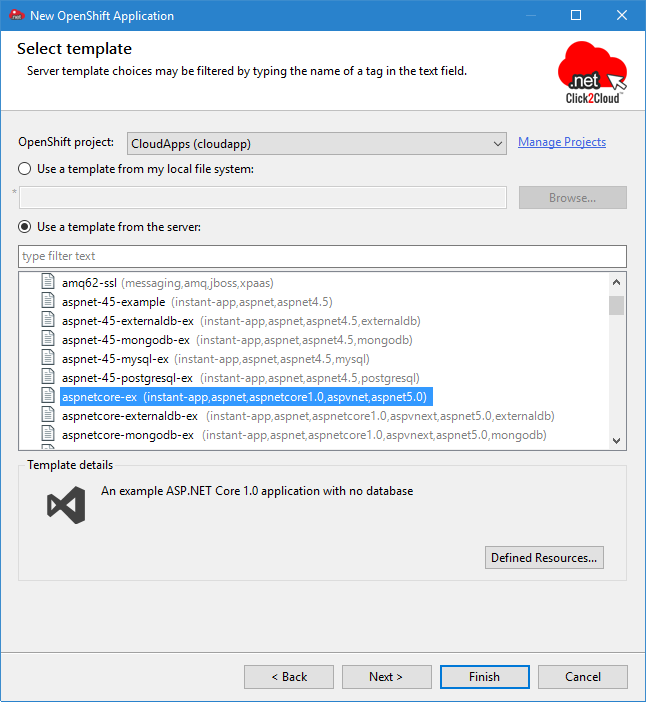Screen dimensions: 646x702
Task: Select 'Use a template from the server' option
Action: [x=25, y=227]
